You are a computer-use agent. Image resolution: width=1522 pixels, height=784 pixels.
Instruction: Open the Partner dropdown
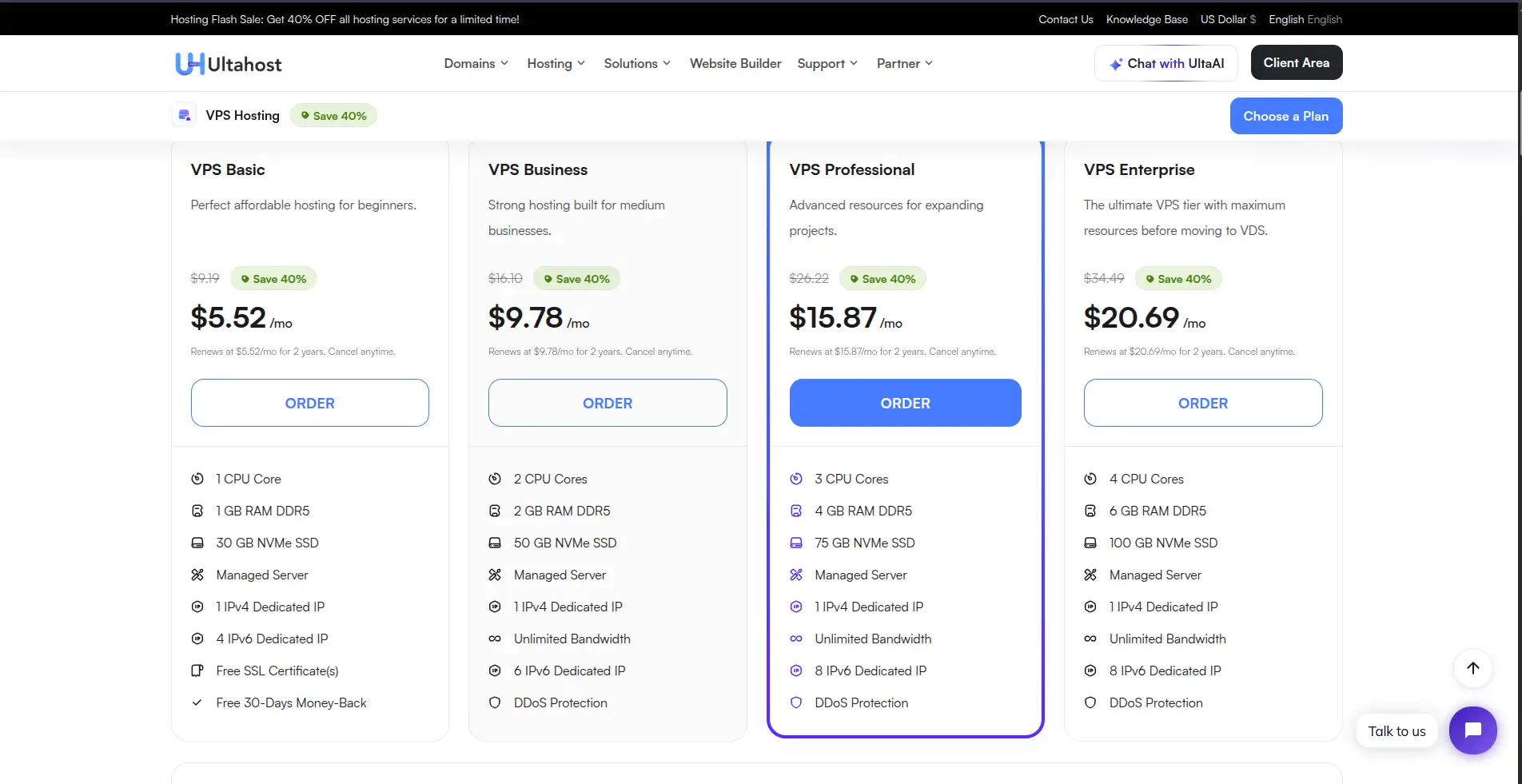point(904,63)
